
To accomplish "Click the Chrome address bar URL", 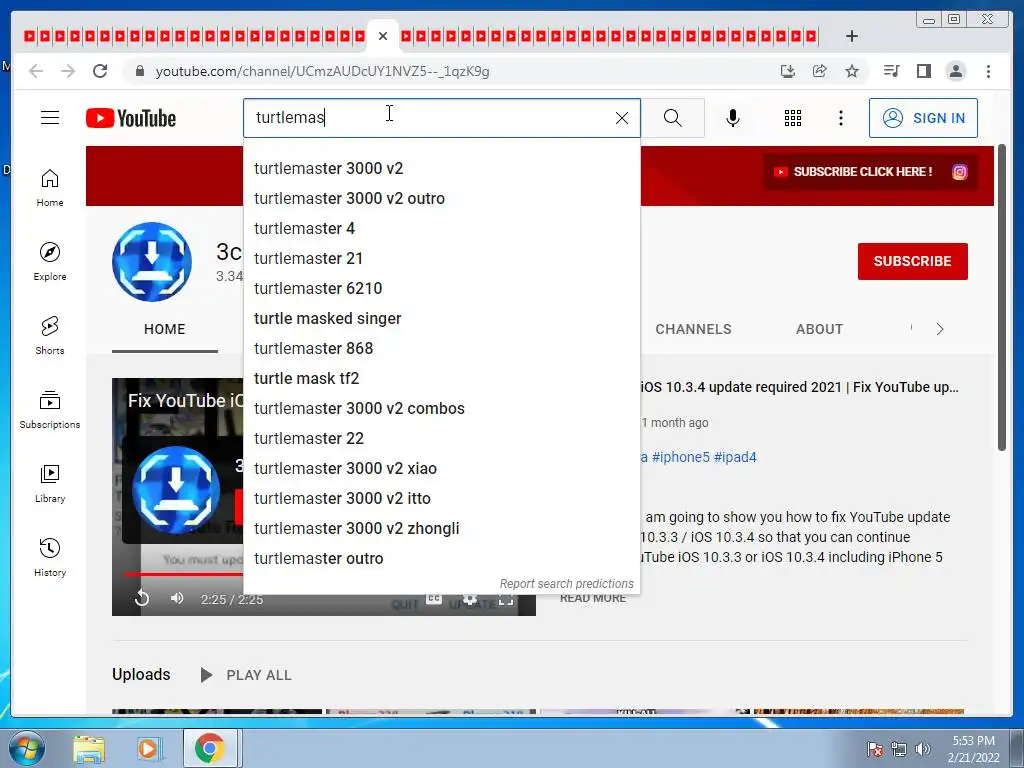I will (x=323, y=71).
